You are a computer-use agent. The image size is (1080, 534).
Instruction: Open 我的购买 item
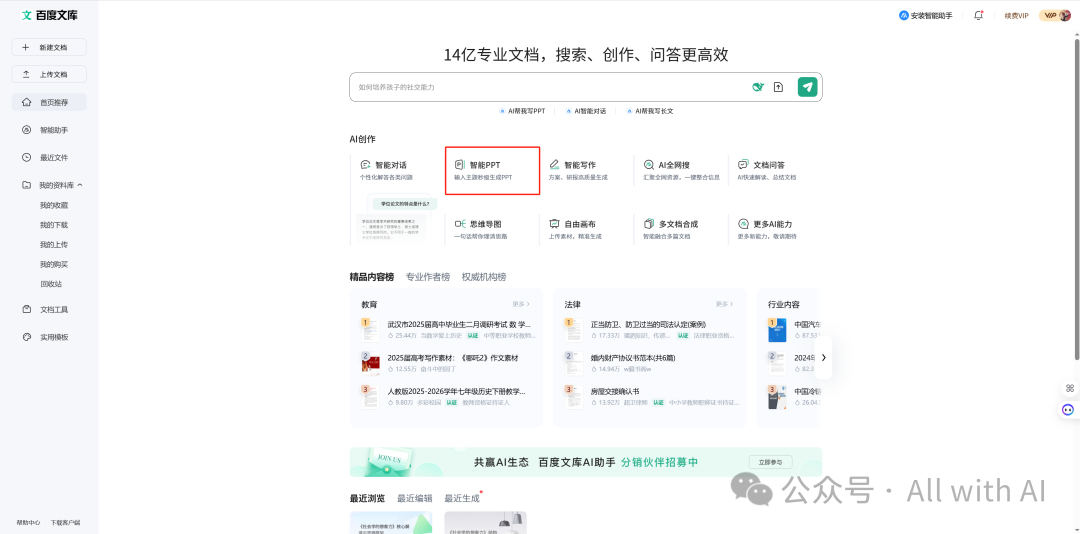pyautogui.click(x=54, y=264)
